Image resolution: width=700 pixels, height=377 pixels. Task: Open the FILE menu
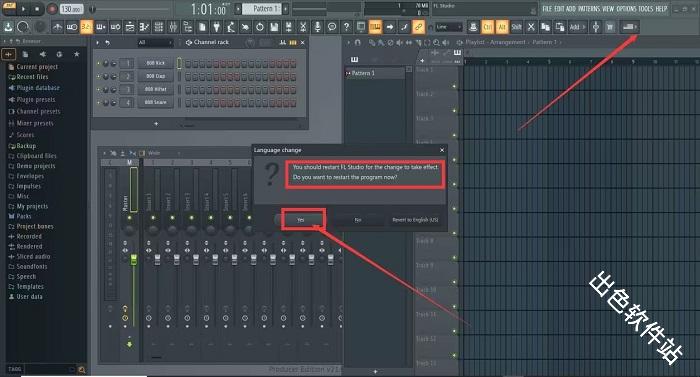[547, 8]
